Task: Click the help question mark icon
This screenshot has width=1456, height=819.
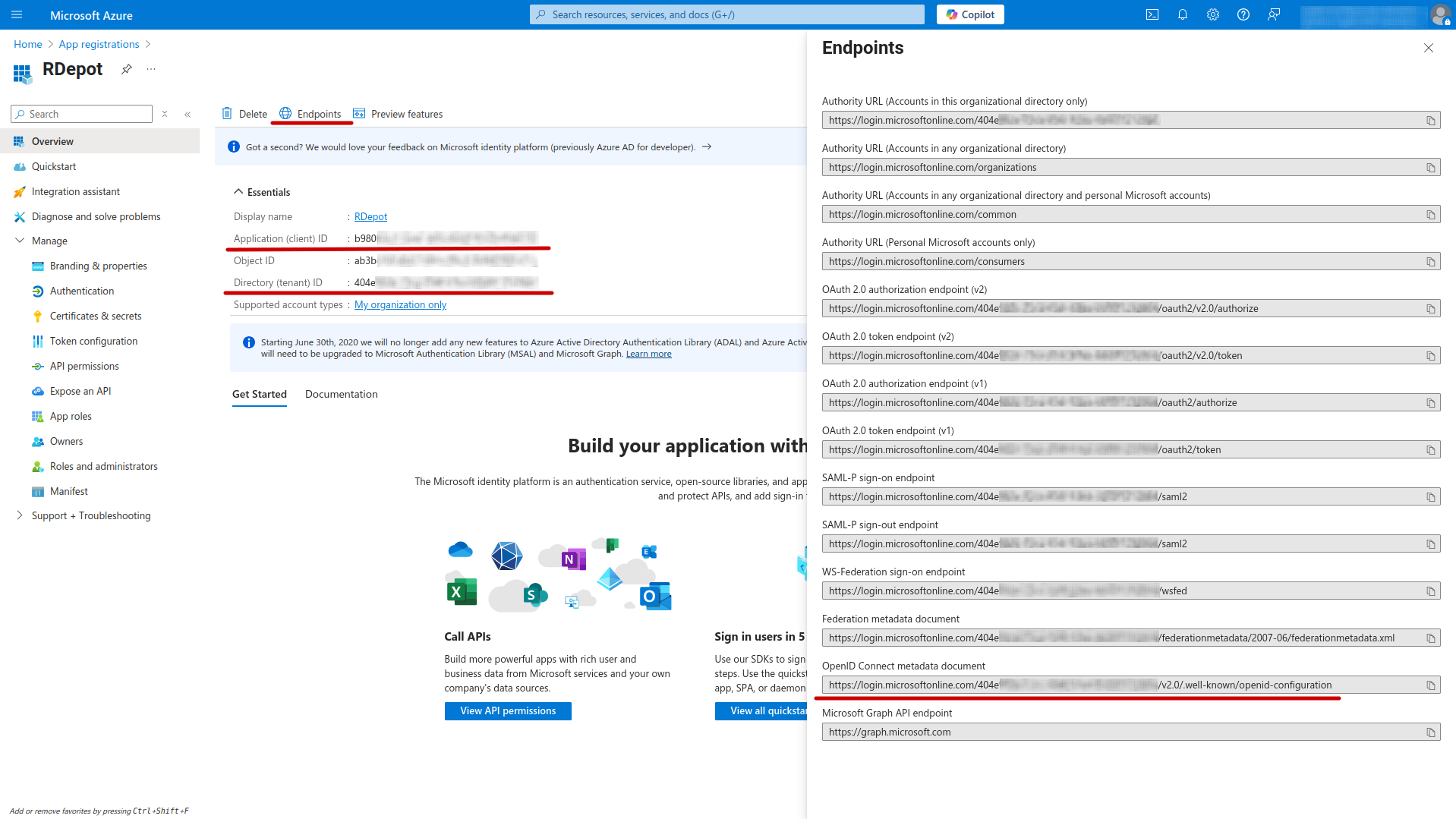Action: [1243, 14]
